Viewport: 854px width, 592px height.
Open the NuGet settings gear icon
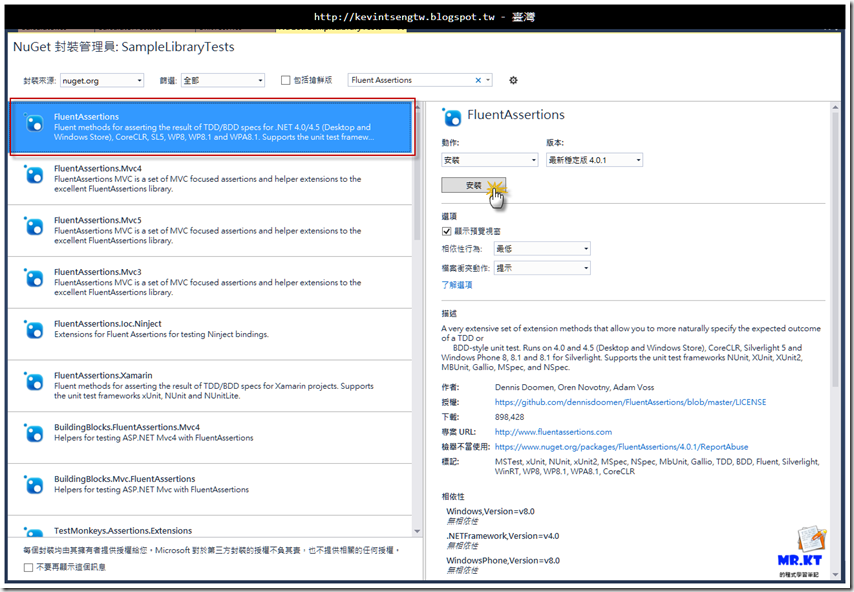click(x=513, y=80)
